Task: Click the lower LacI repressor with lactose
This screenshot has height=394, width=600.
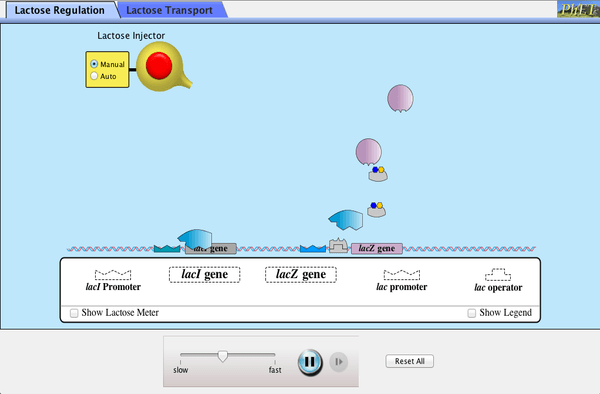Action: tap(377, 210)
